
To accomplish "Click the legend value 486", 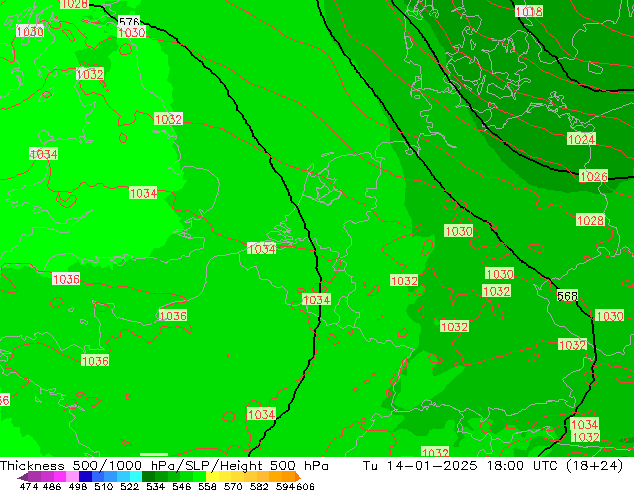I will coord(52,486).
